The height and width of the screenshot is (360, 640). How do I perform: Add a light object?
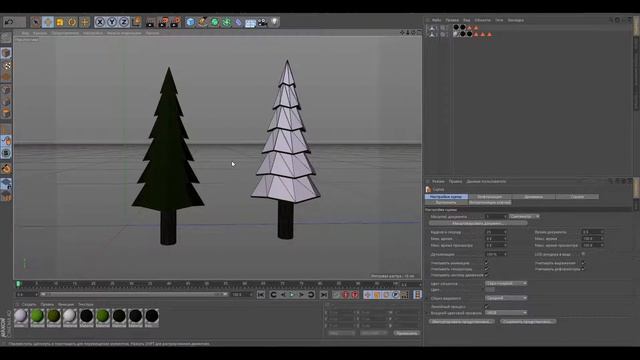point(275,22)
